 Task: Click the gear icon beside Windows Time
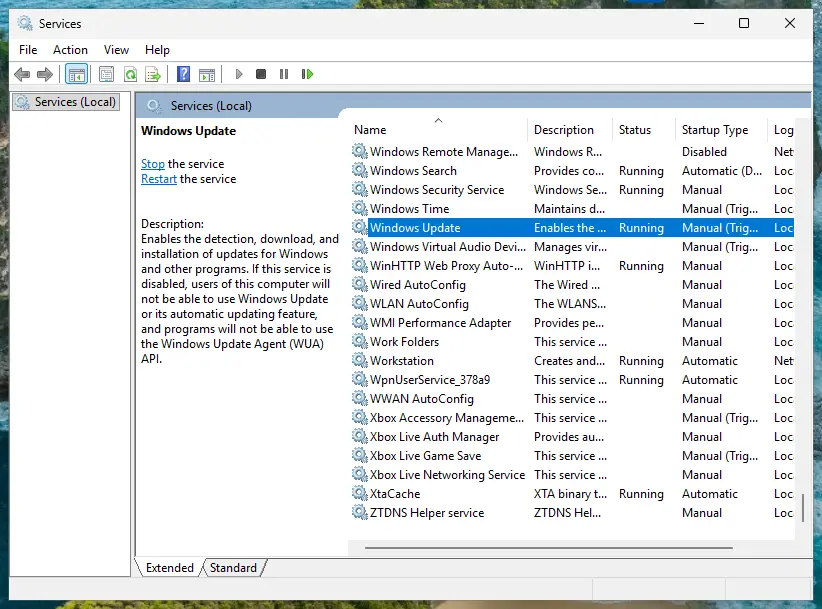tap(360, 209)
